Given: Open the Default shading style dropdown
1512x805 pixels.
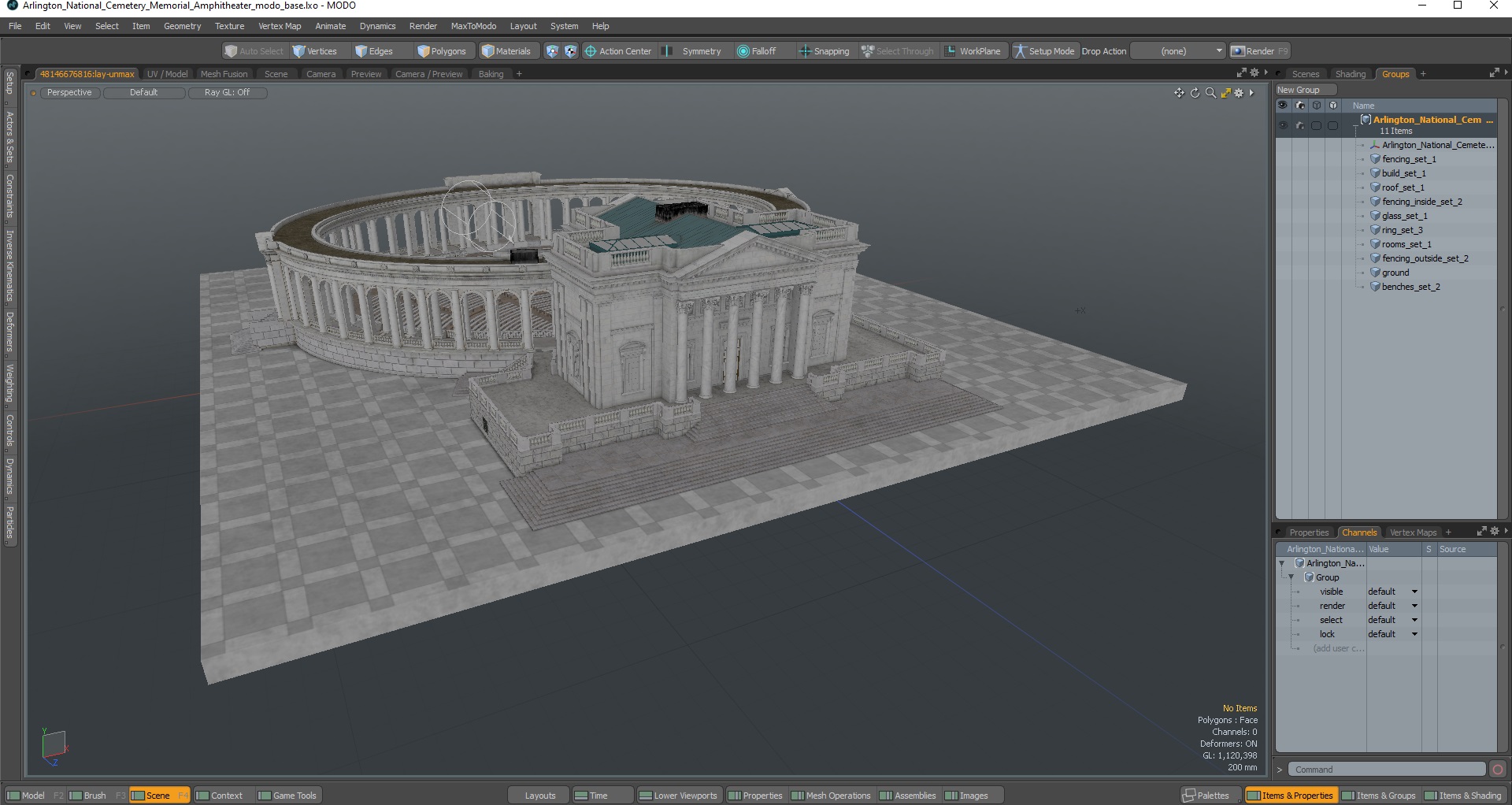Looking at the screenshot, I should (x=144, y=93).
